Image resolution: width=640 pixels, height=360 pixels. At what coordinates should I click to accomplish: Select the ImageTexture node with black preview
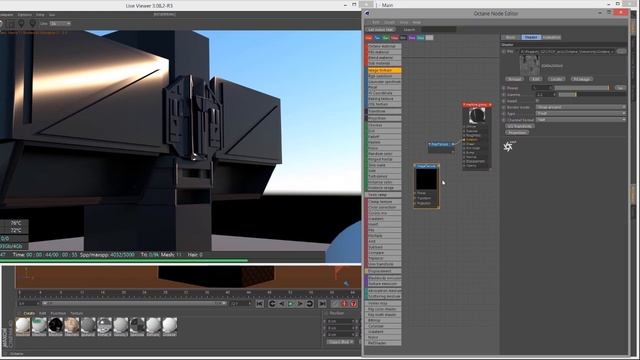pos(427,186)
